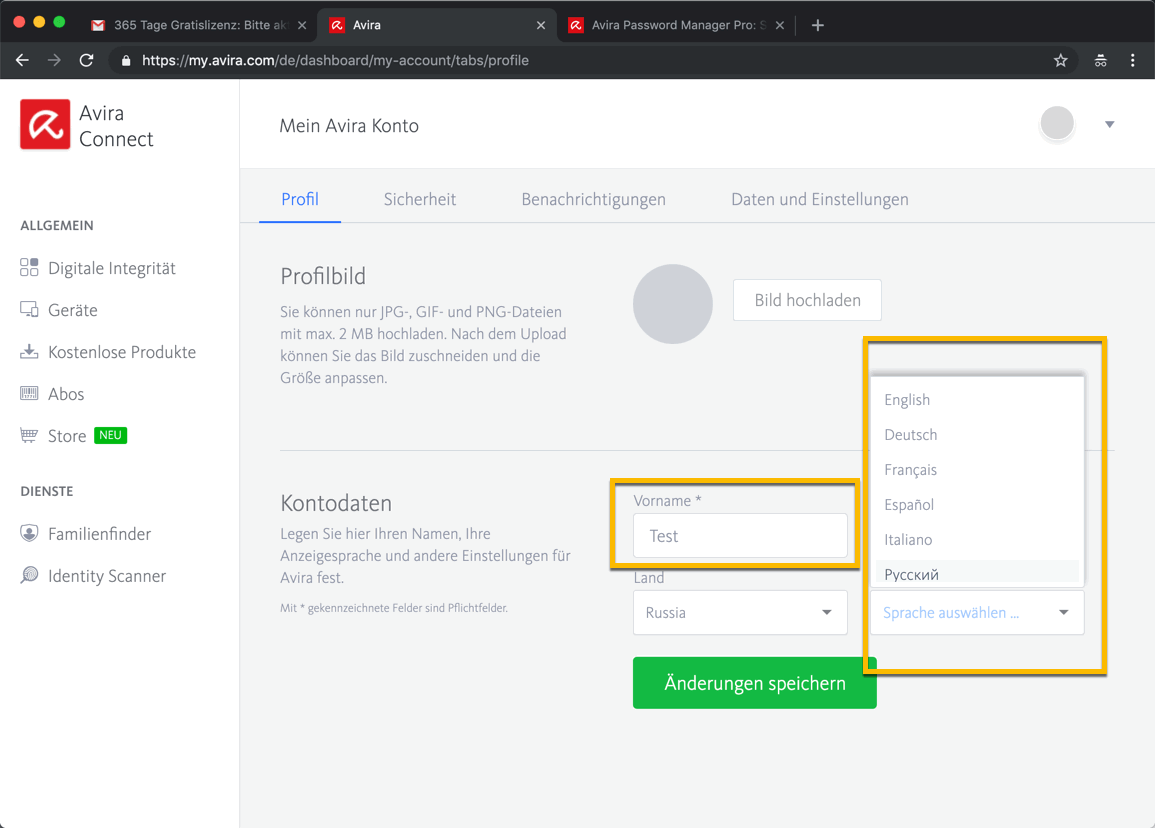Click the Geräte devices icon

click(x=29, y=309)
